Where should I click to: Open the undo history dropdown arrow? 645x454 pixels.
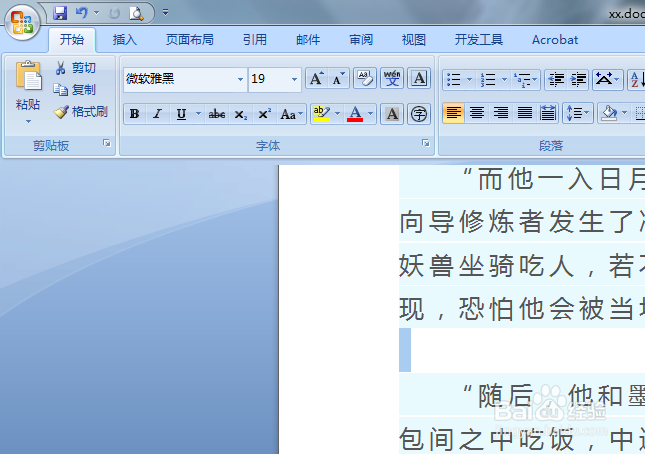(x=97, y=13)
